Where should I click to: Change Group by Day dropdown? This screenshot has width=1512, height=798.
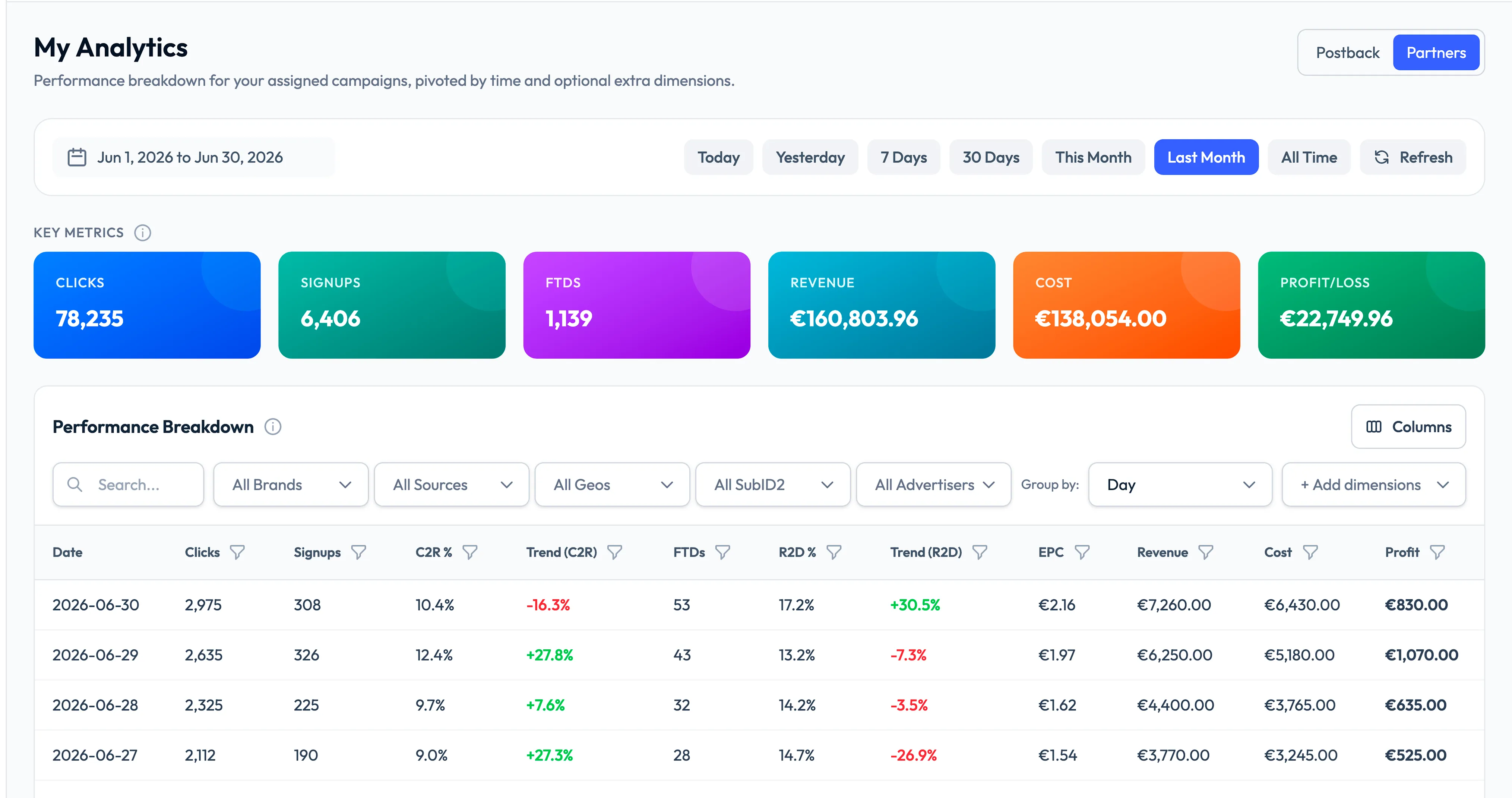tap(1180, 485)
